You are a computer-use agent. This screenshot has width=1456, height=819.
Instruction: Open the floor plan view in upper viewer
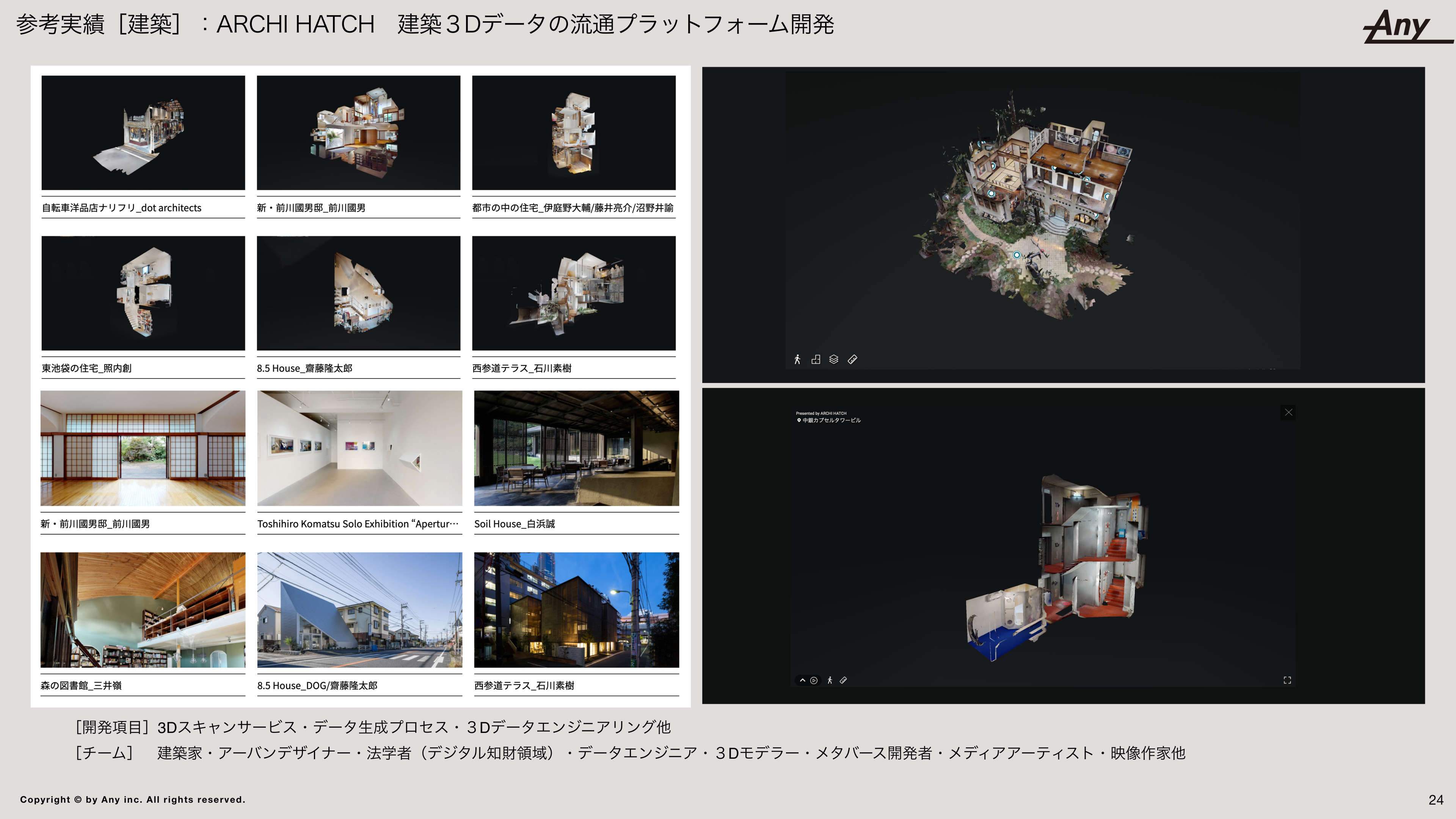pos(816,359)
